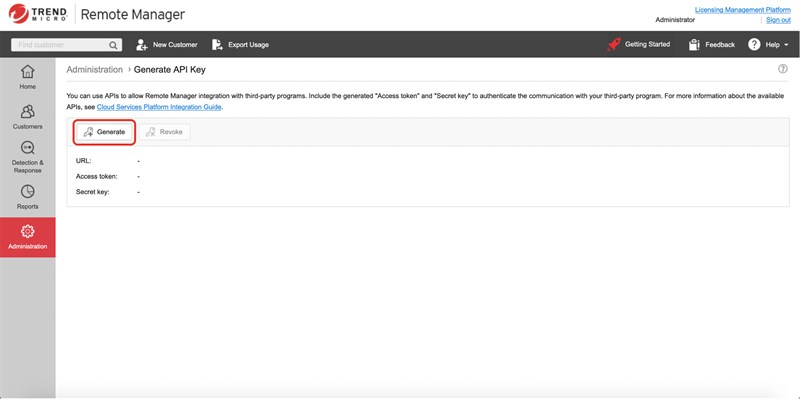Open the Customers sidebar section

click(27, 117)
